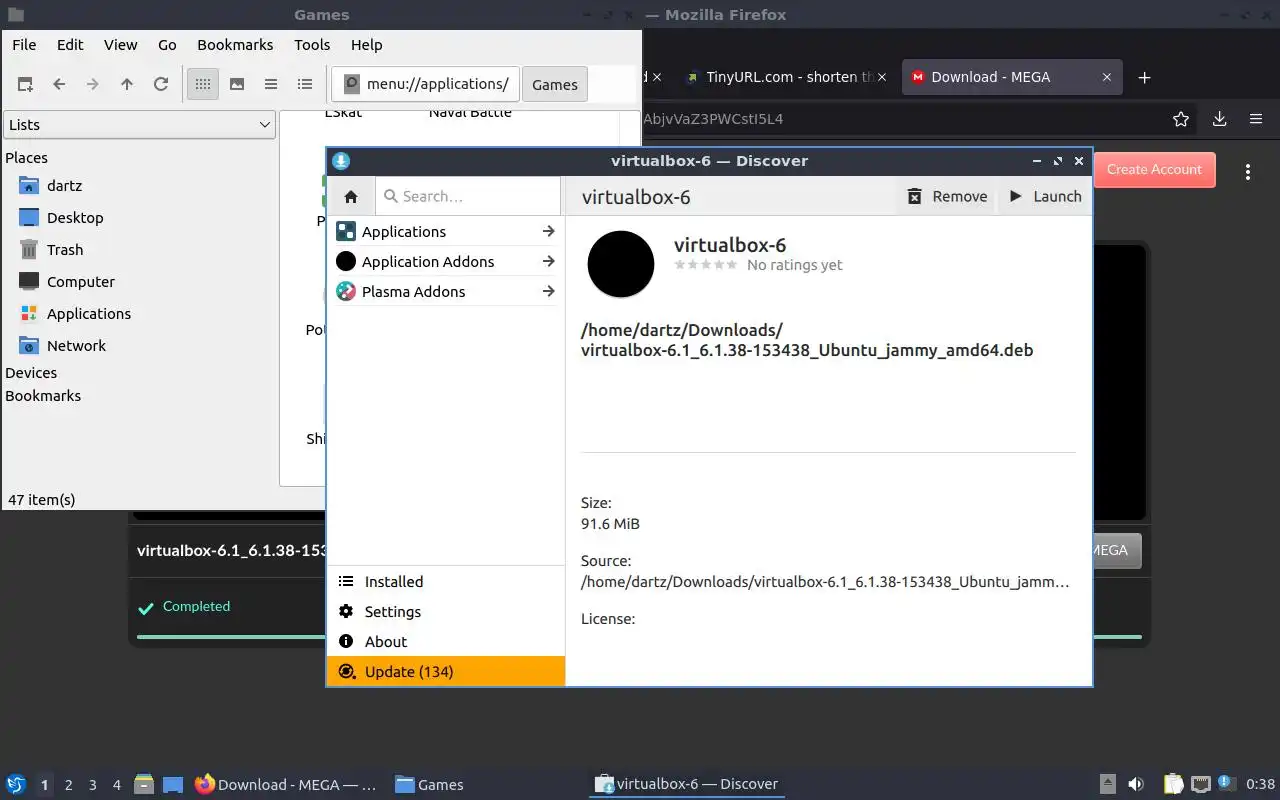Go forward in the Games file manager
The width and height of the screenshot is (1280, 800).
93,84
